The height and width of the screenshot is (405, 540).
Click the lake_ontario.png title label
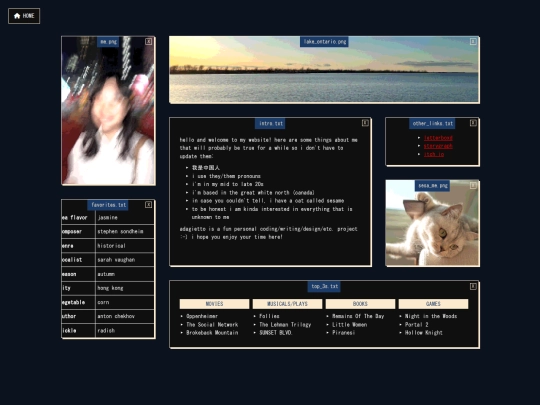324,42
